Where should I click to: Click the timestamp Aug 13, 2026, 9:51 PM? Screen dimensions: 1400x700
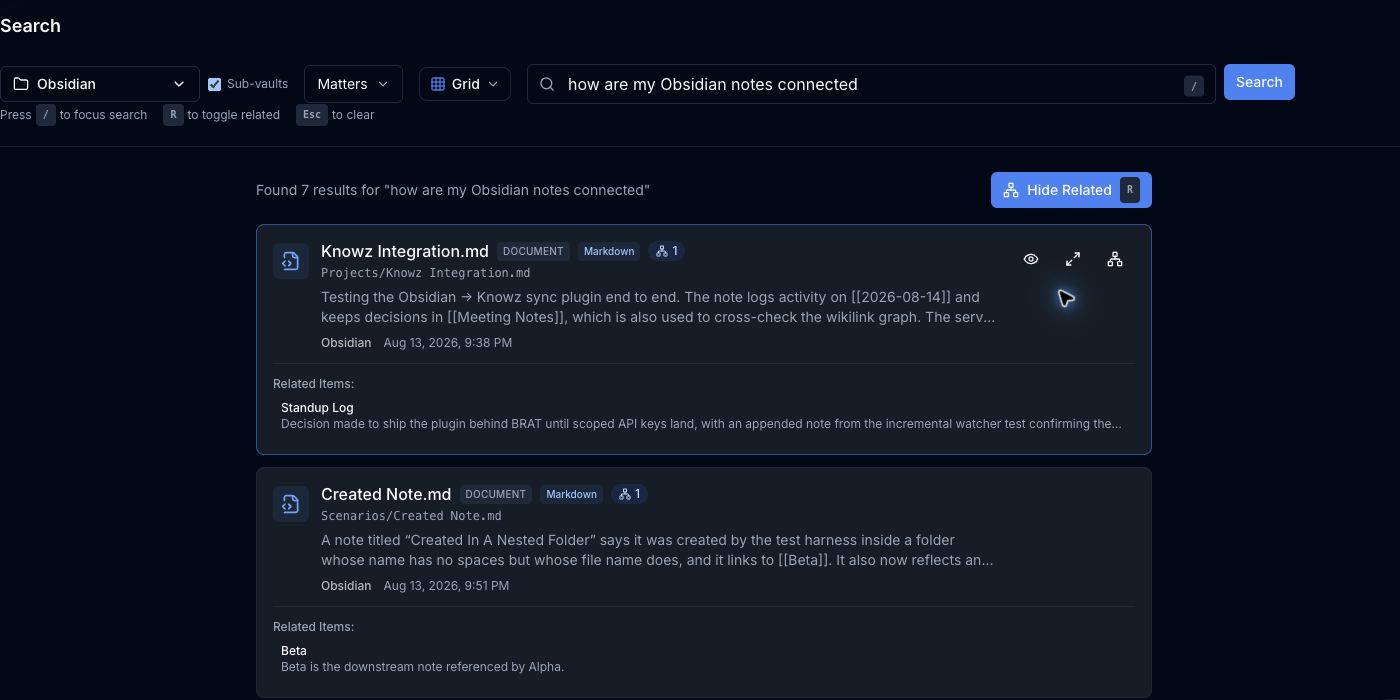pyautogui.click(x=446, y=586)
